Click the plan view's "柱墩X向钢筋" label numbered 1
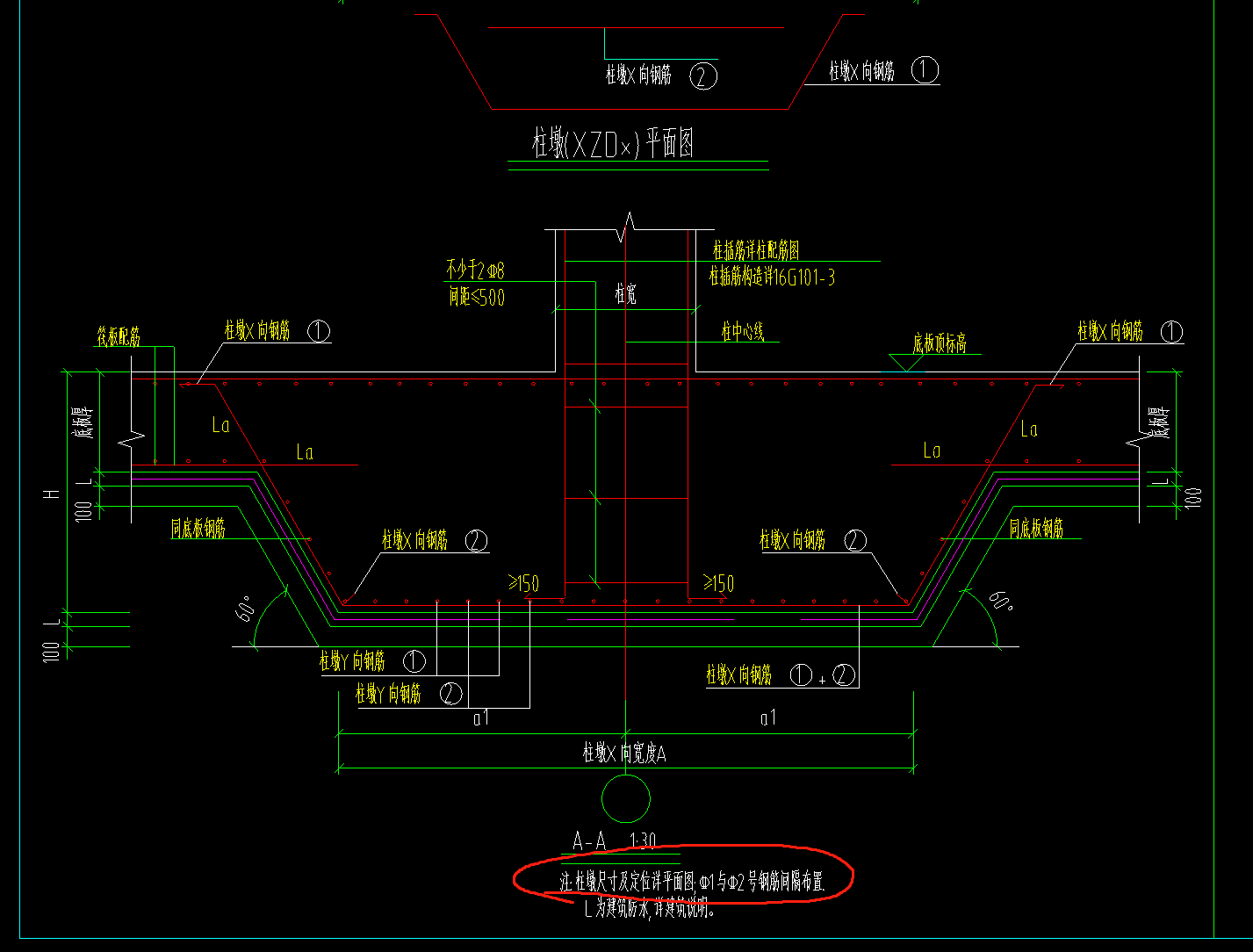This screenshot has height=952, width=1253. coord(883,70)
